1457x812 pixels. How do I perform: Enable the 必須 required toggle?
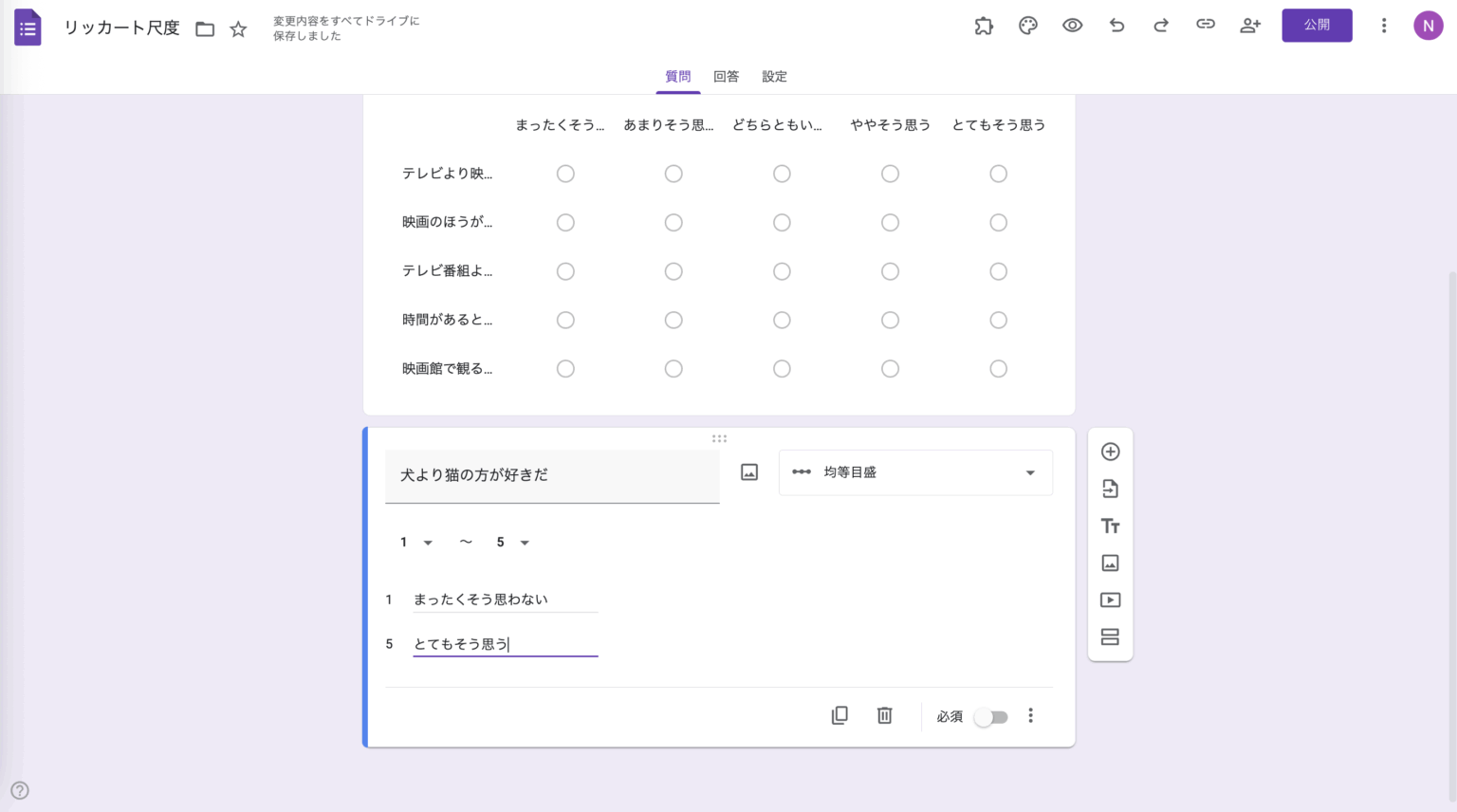pos(992,717)
